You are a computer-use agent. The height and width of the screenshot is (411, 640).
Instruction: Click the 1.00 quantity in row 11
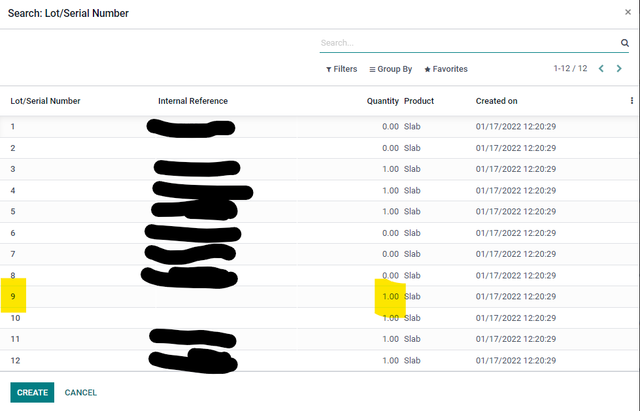(x=391, y=339)
